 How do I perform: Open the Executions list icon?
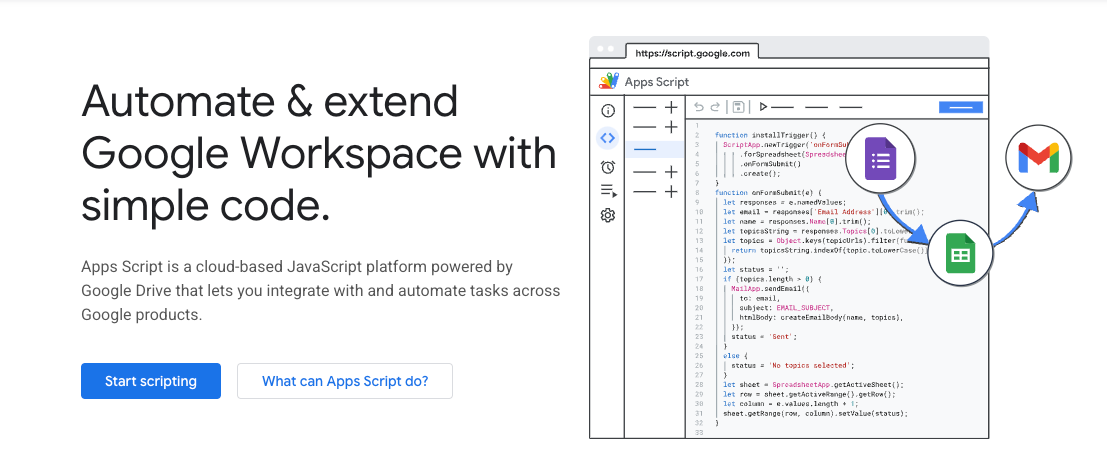pos(608,191)
